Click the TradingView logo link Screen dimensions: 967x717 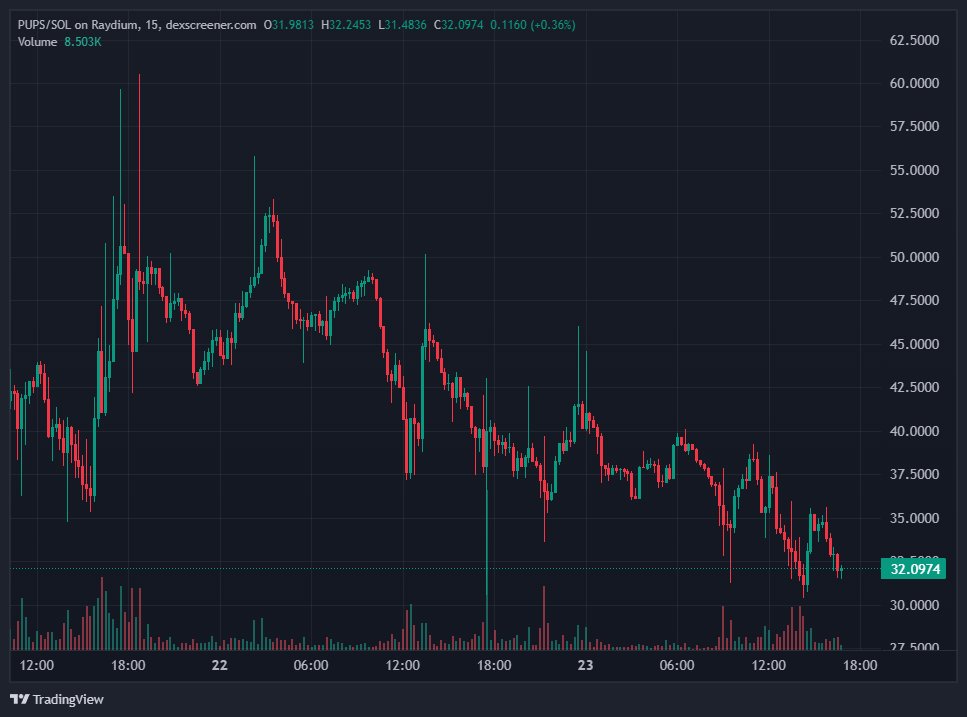pos(57,699)
